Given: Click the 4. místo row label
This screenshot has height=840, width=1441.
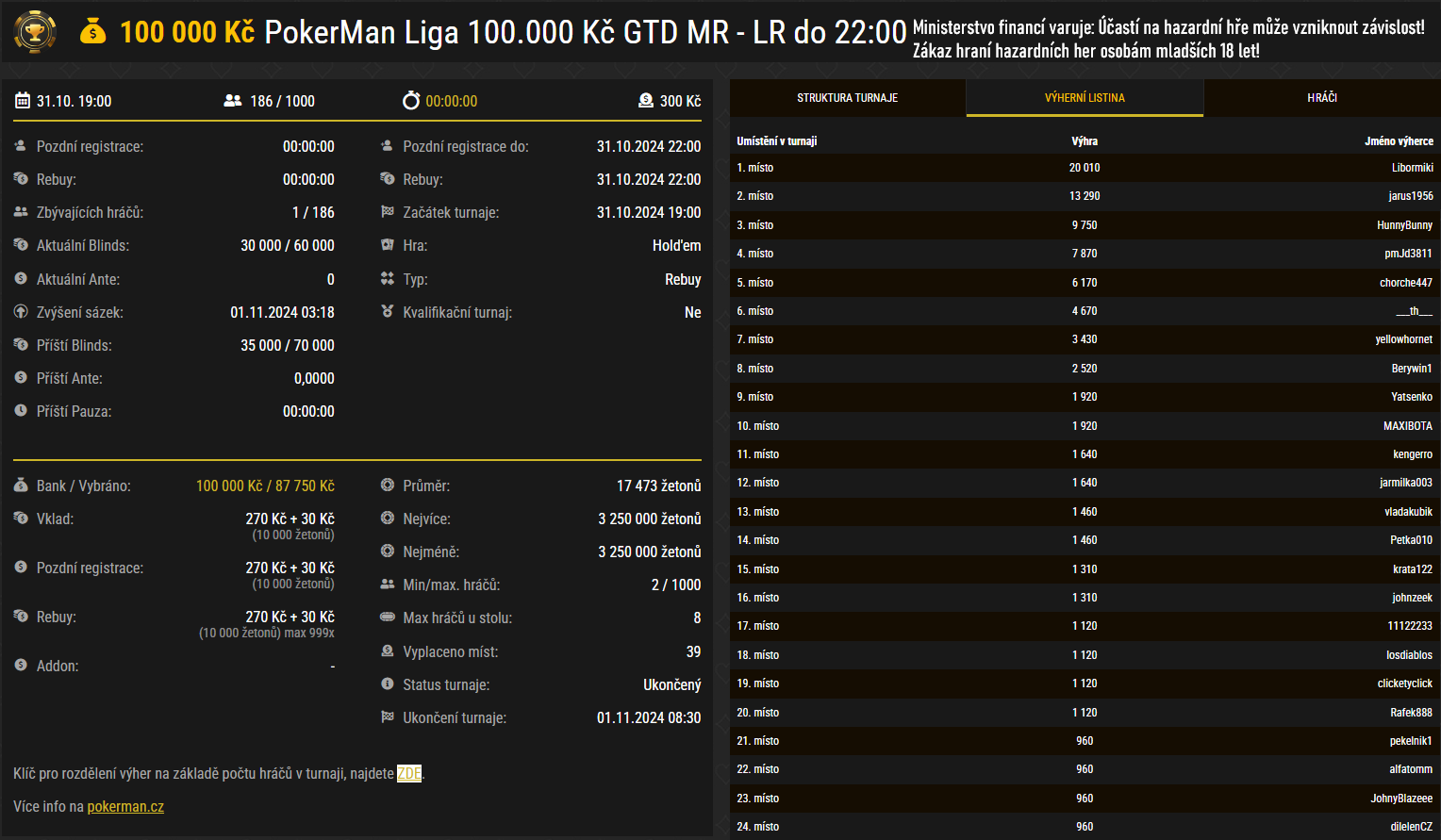Looking at the screenshot, I should point(755,254).
